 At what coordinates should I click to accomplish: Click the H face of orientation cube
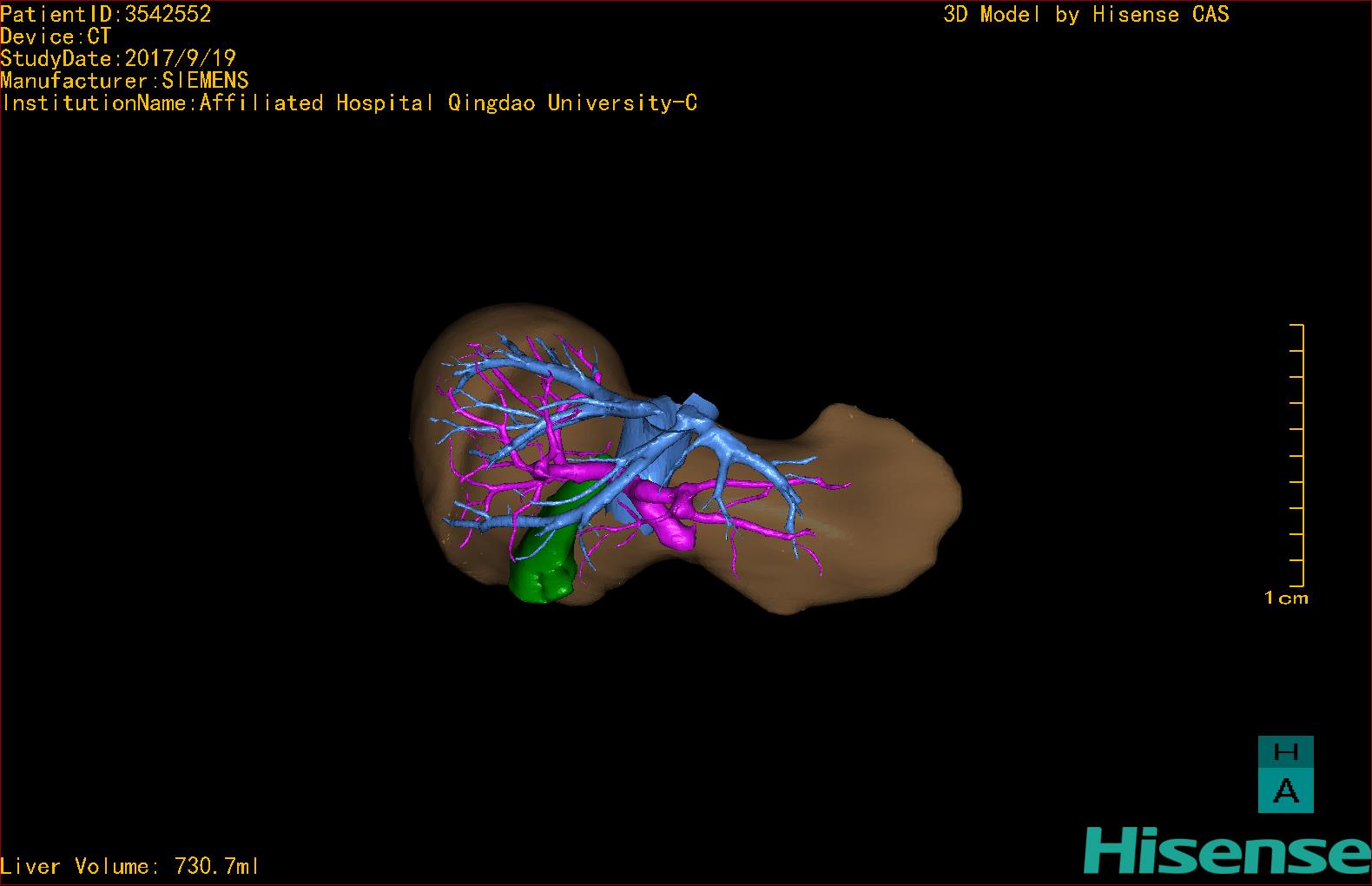(1286, 752)
